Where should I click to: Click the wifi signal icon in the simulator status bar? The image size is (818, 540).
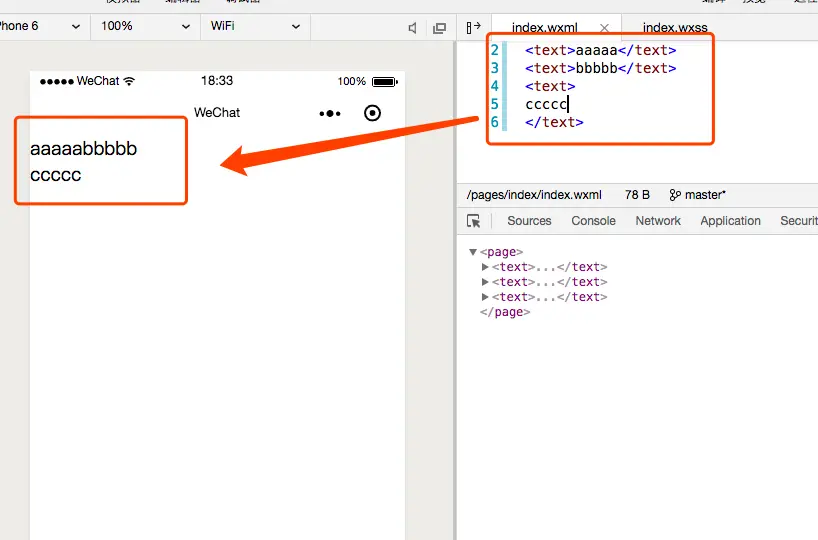coord(129,81)
